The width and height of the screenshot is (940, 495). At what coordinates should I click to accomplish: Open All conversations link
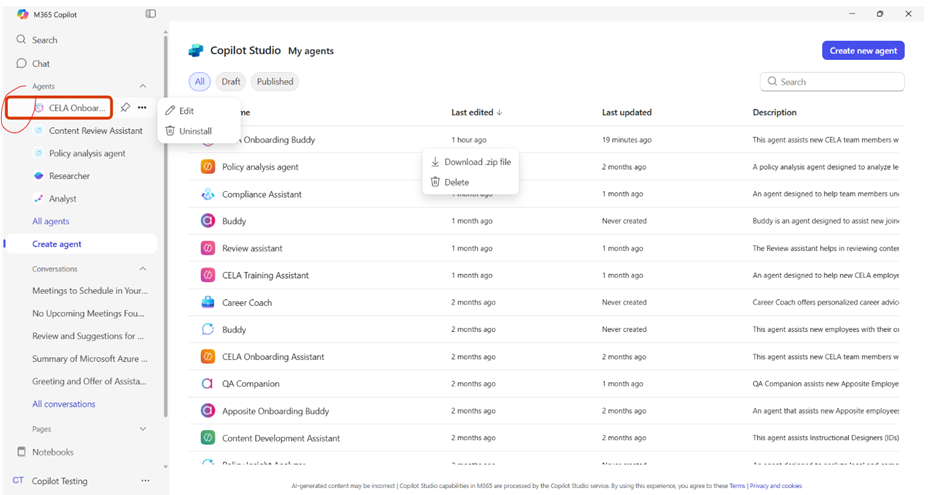(64, 404)
